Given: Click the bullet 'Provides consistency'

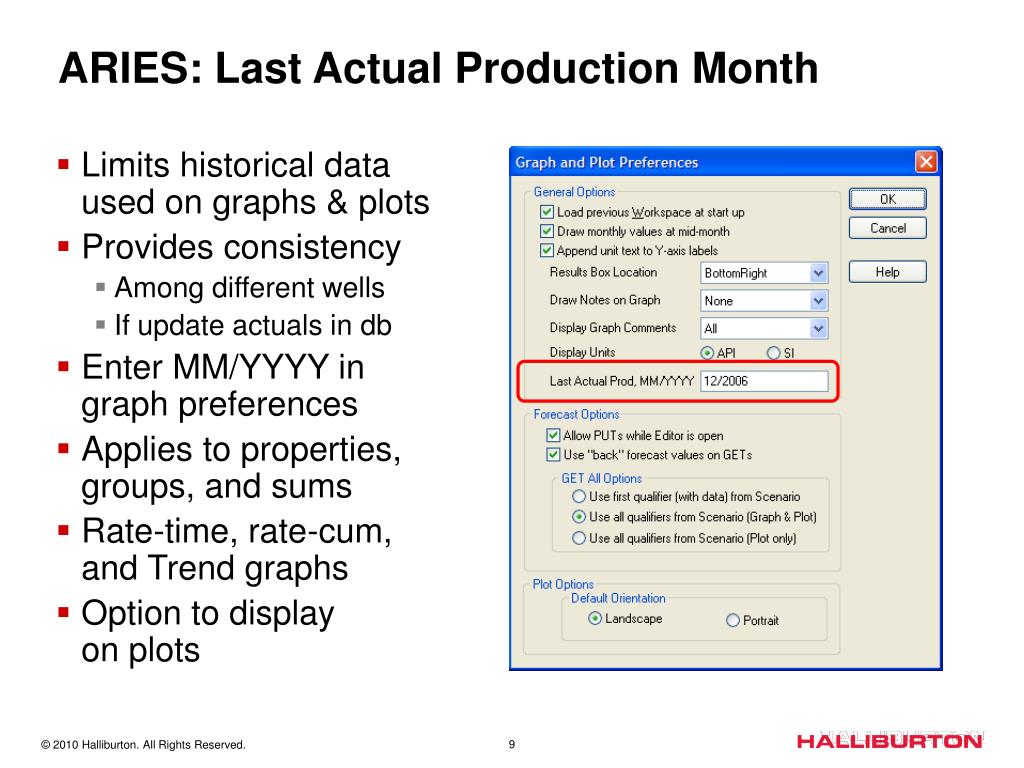Looking at the screenshot, I should coord(241,248).
